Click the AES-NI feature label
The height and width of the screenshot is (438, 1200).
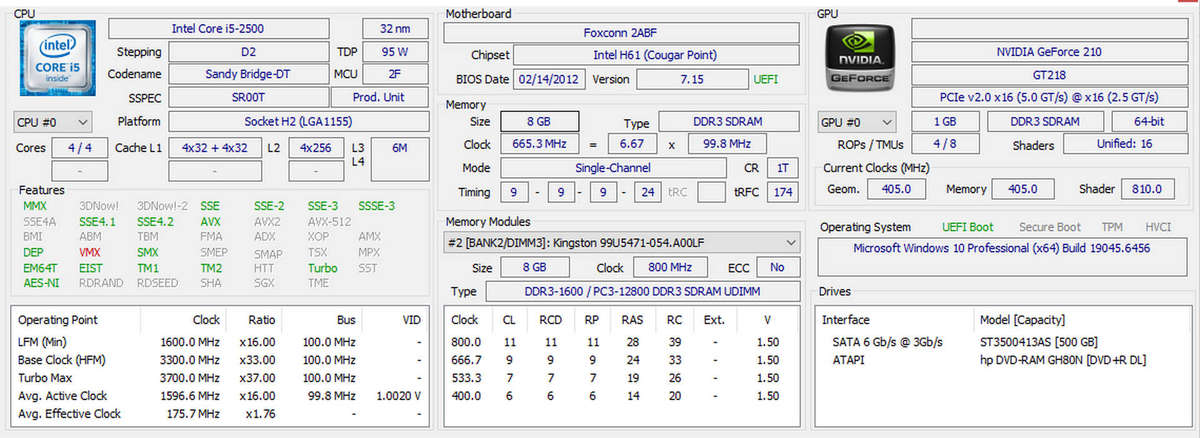pos(40,283)
